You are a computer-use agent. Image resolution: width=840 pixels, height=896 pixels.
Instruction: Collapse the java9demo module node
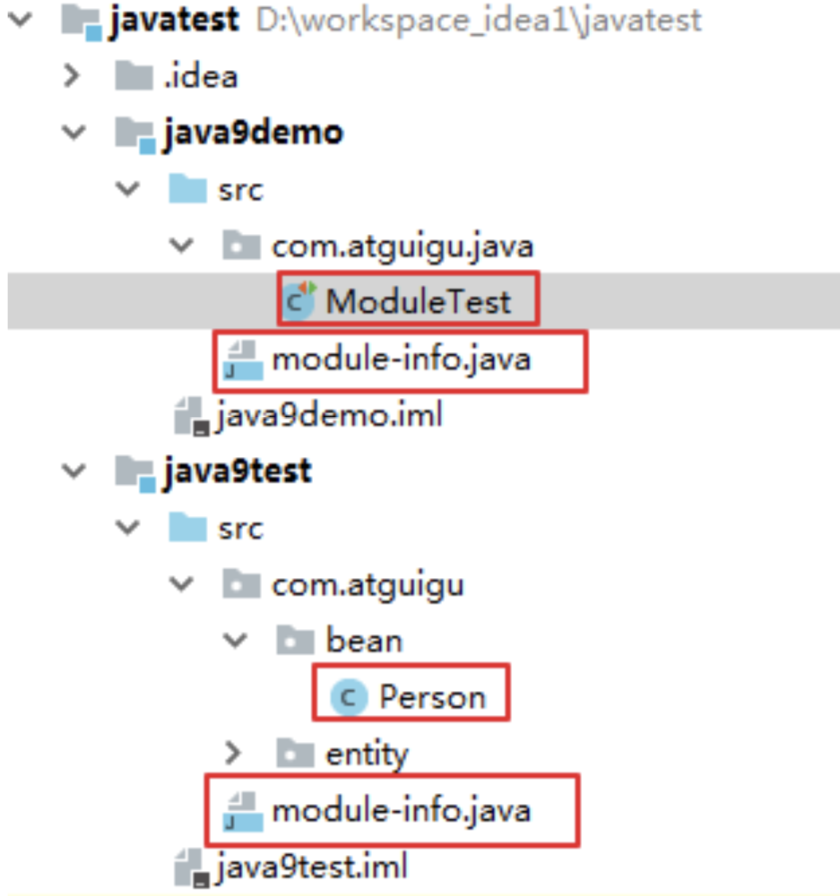pyautogui.click(x=74, y=133)
